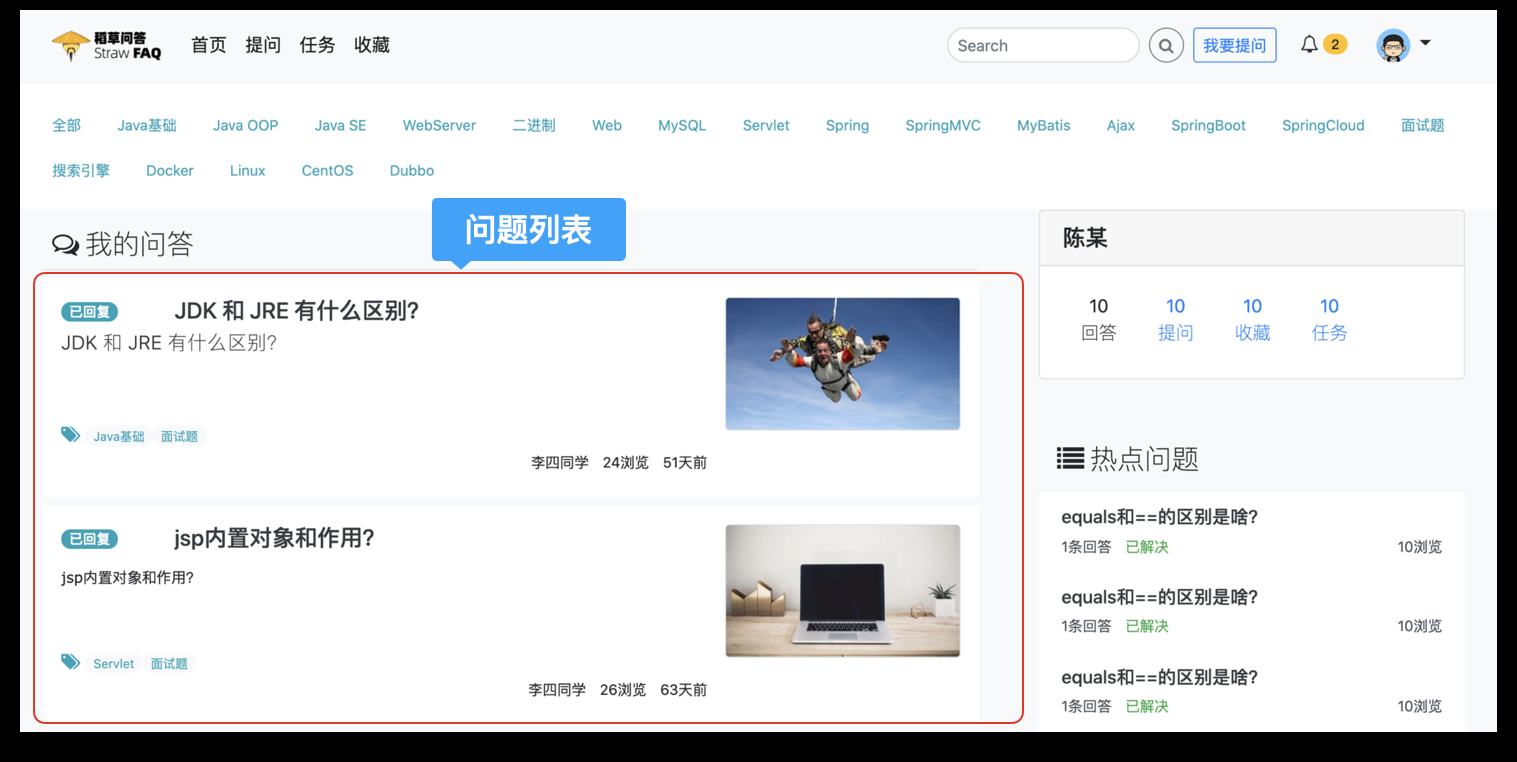Select the Web category
The image size is (1517, 762).
pyautogui.click(x=607, y=125)
